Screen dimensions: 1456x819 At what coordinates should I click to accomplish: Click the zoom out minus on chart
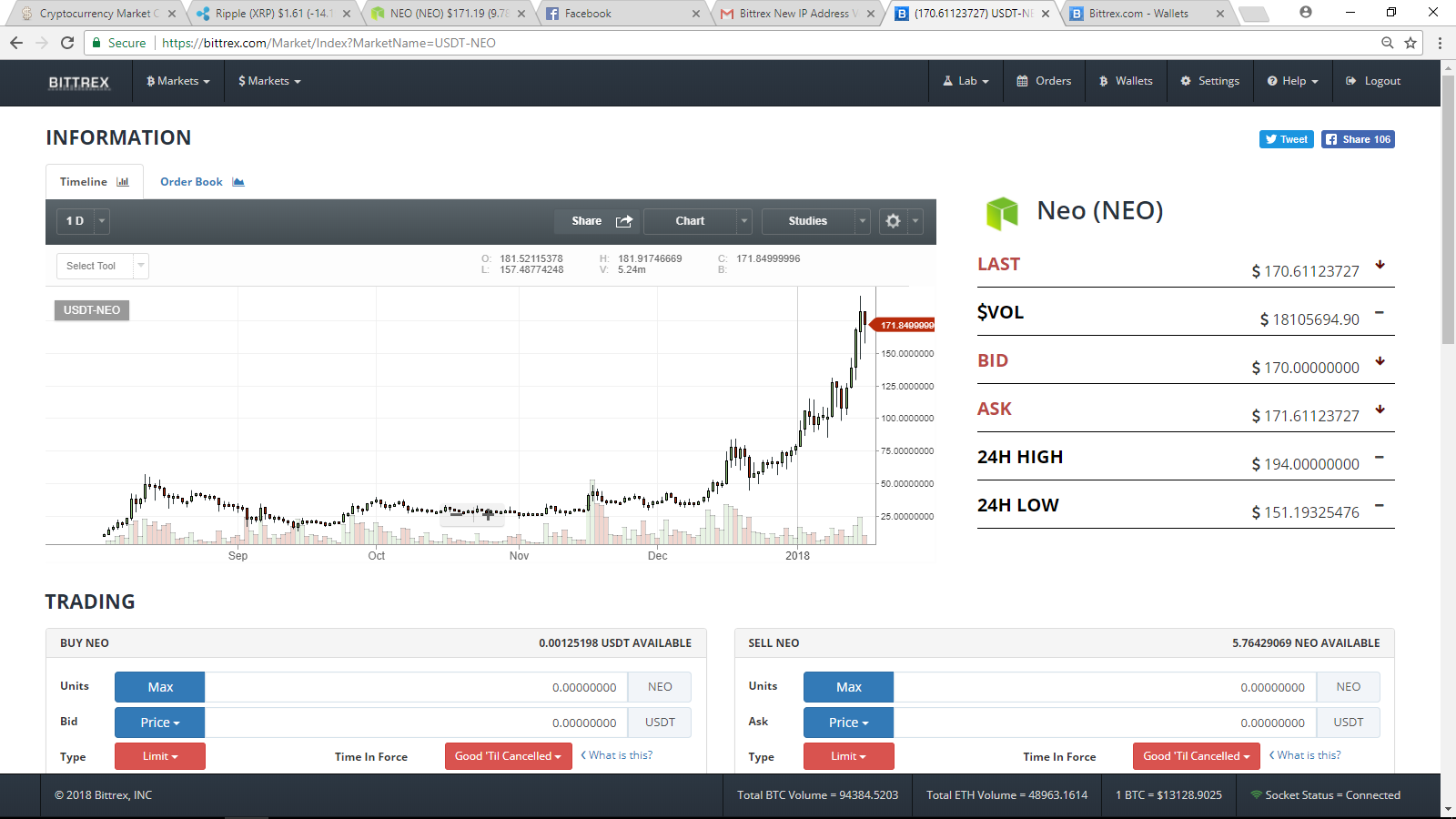(x=457, y=514)
